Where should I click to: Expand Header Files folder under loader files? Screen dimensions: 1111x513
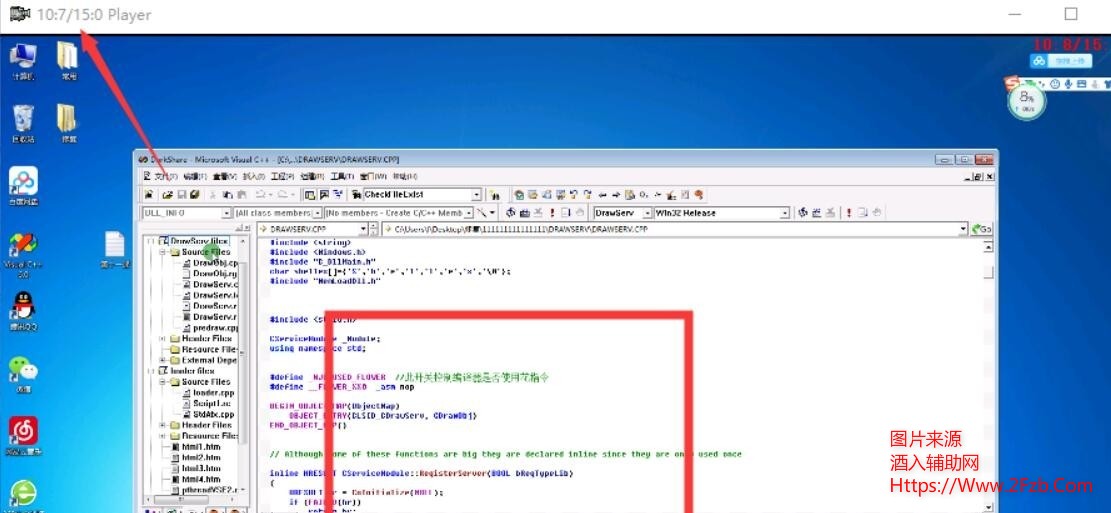(164, 425)
